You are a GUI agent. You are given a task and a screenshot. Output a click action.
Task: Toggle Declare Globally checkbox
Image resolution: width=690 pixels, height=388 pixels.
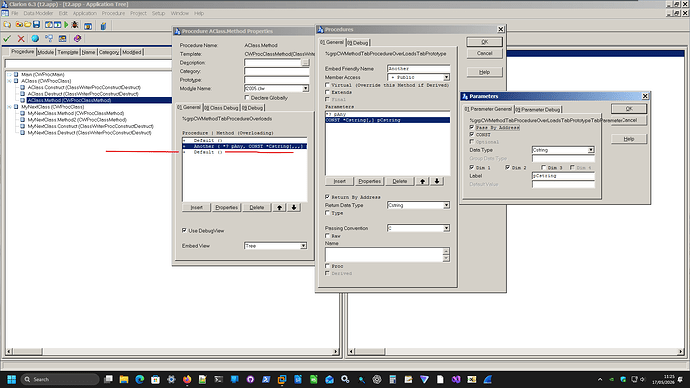[247, 98]
